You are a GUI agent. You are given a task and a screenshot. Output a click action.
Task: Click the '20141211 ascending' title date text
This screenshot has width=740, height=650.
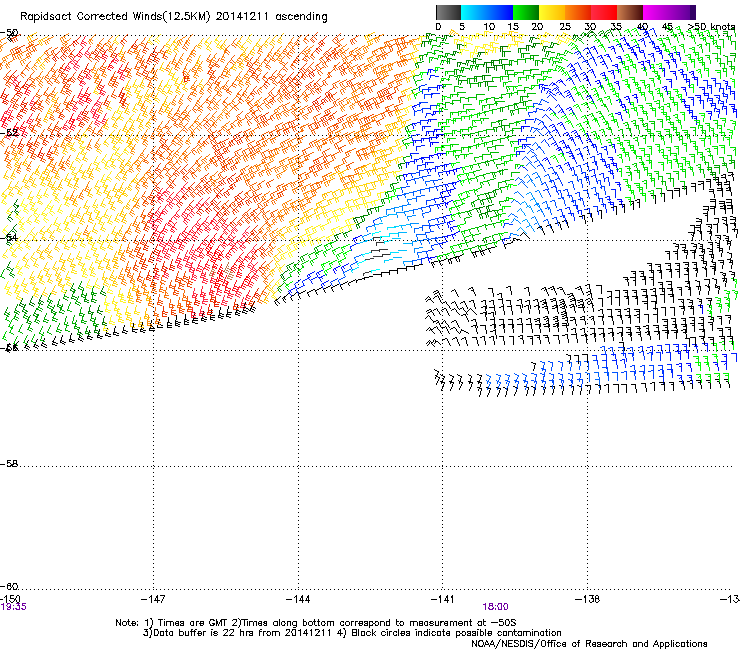(272, 17)
